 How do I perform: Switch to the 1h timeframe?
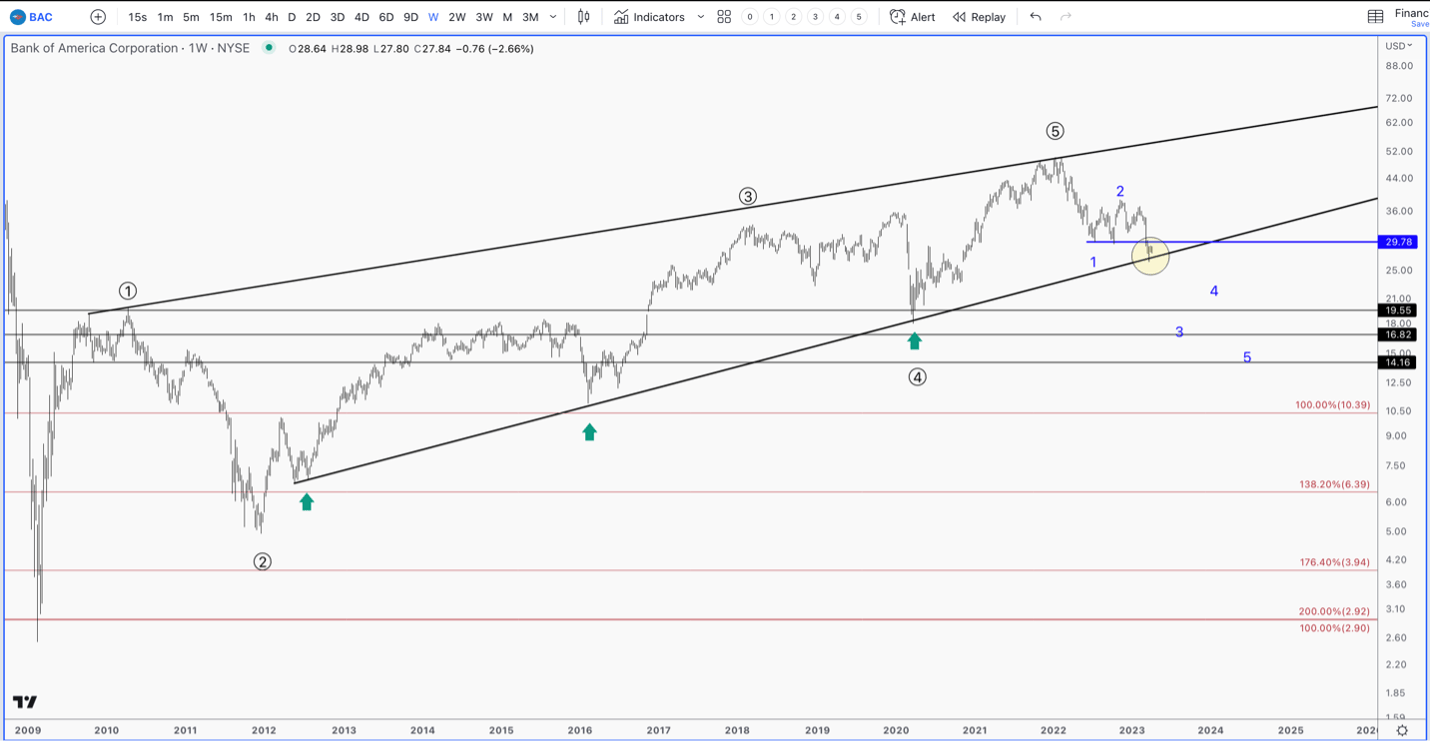click(249, 17)
